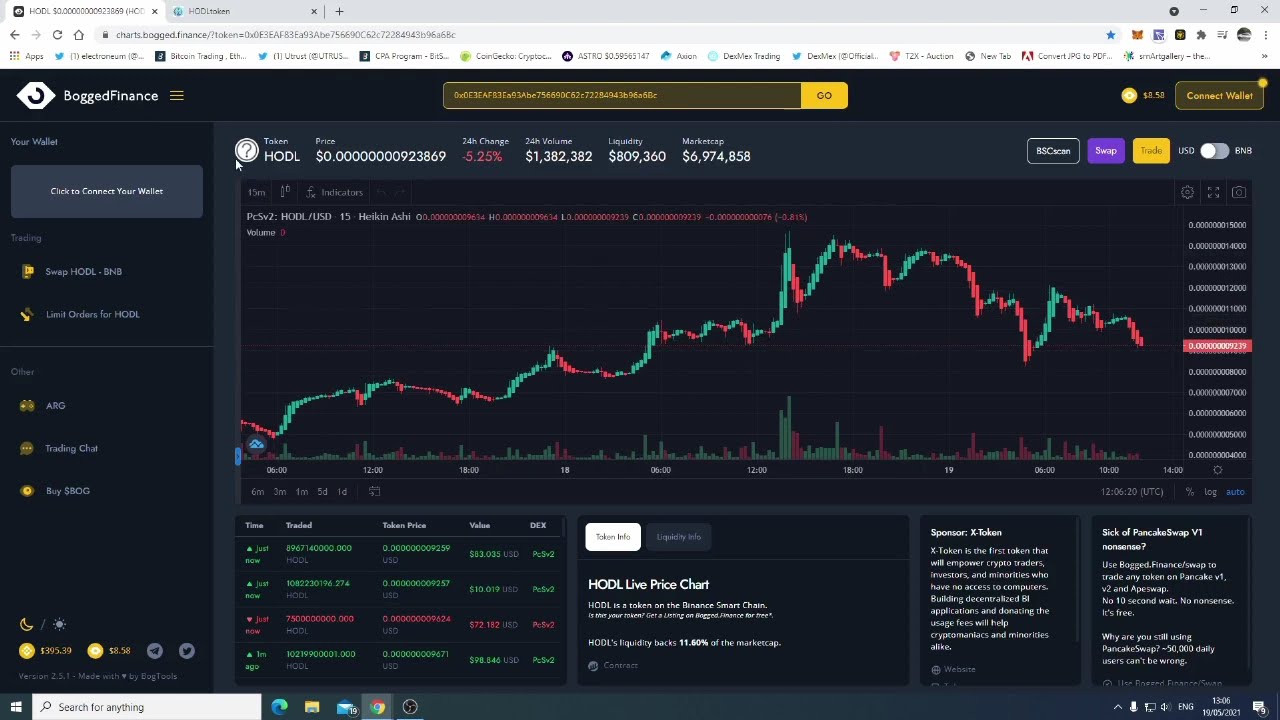
Task: Click the BSCscan button
Action: (1053, 151)
